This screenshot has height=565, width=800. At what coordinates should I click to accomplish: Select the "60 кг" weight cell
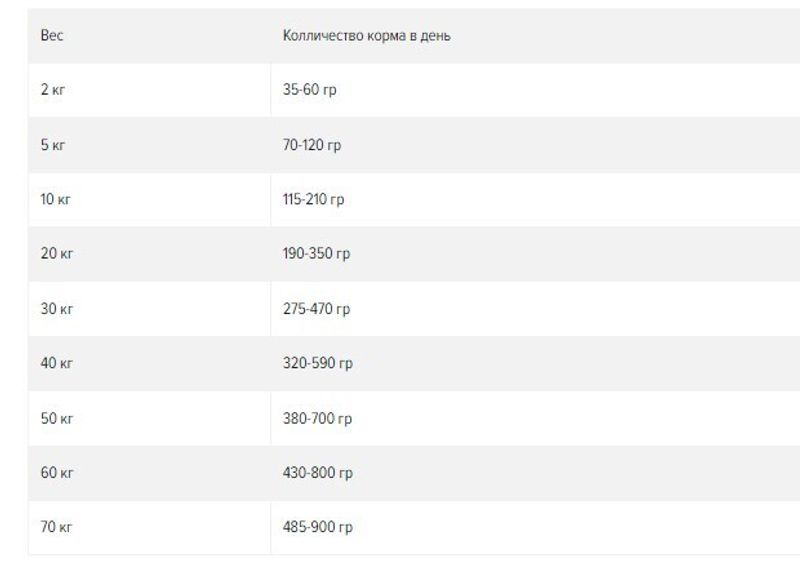[57, 472]
